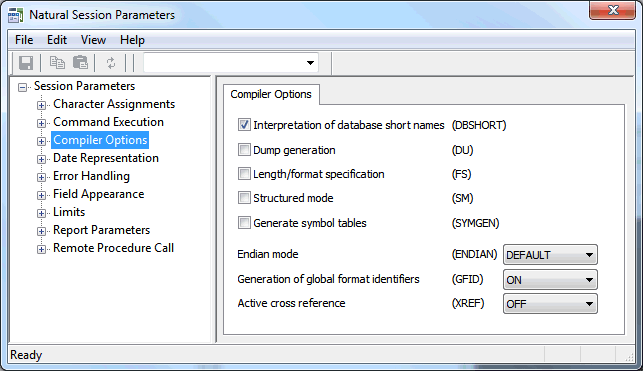The image size is (643, 371).
Task: Expand the Character Assignments node
Action: coord(41,105)
